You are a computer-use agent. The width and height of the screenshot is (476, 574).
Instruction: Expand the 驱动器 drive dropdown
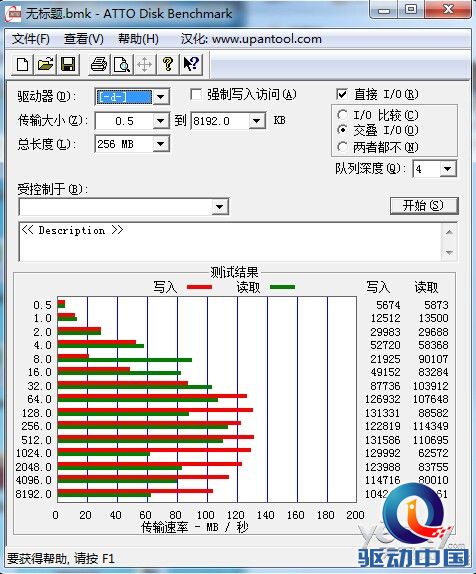[x=160, y=97]
